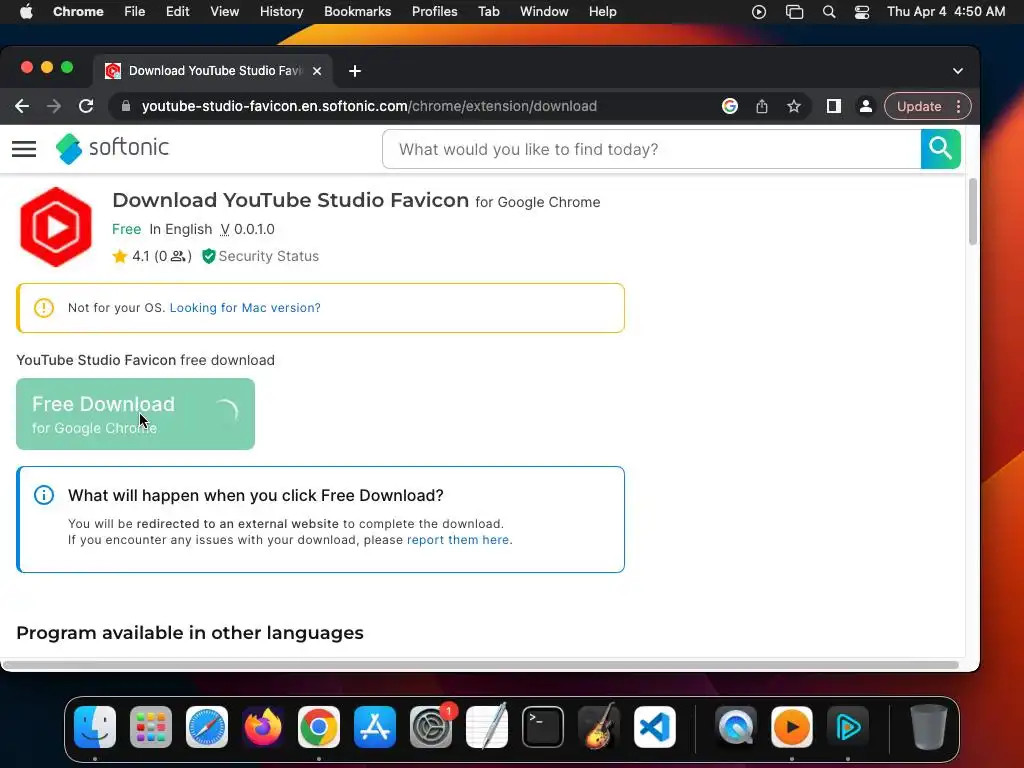Open the App Store from the dock
Viewport: 1024px width, 768px height.
point(375,727)
